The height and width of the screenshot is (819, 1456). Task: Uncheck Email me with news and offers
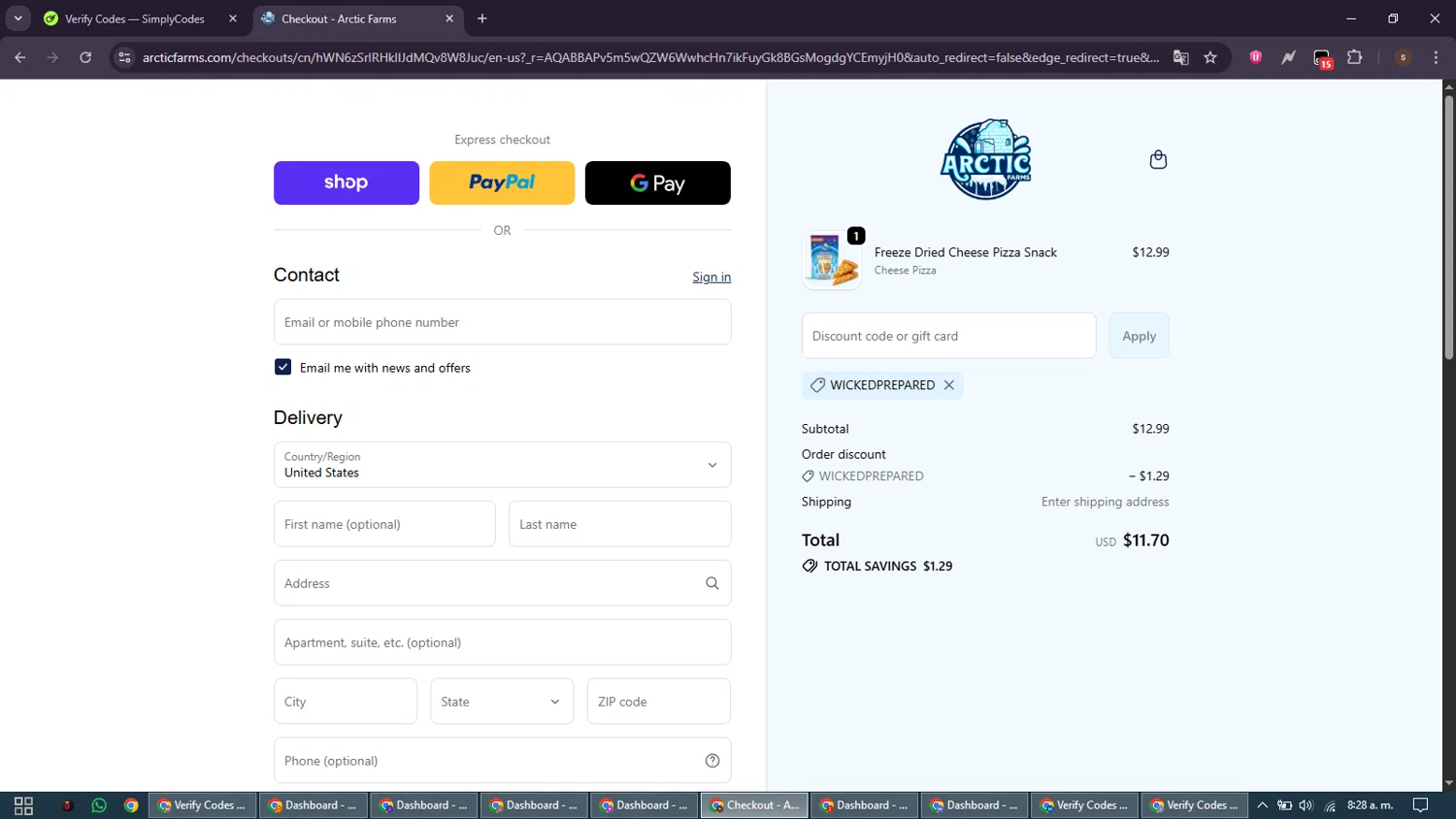282,367
